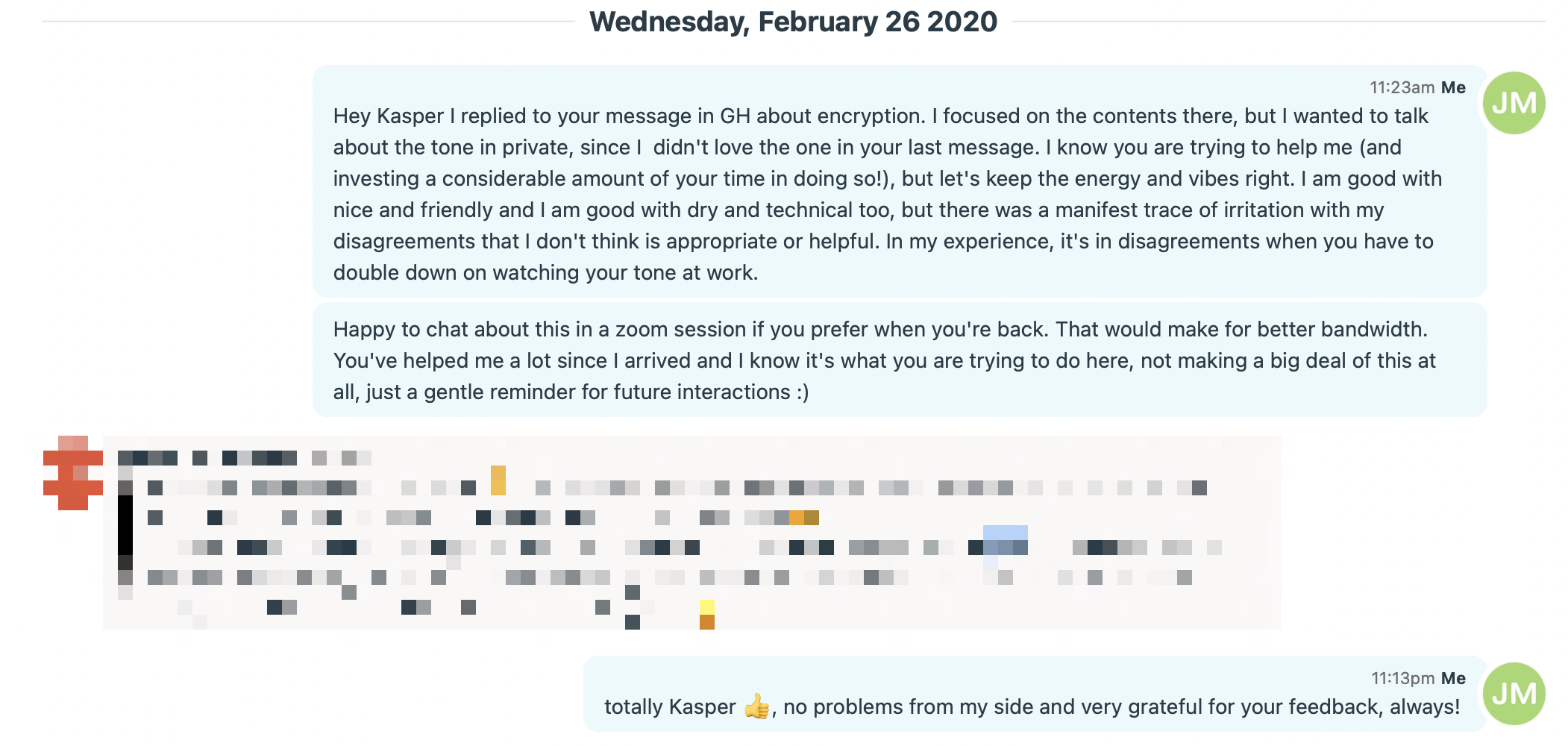Open the 11:13pm timestamp link

coord(1402,678)
